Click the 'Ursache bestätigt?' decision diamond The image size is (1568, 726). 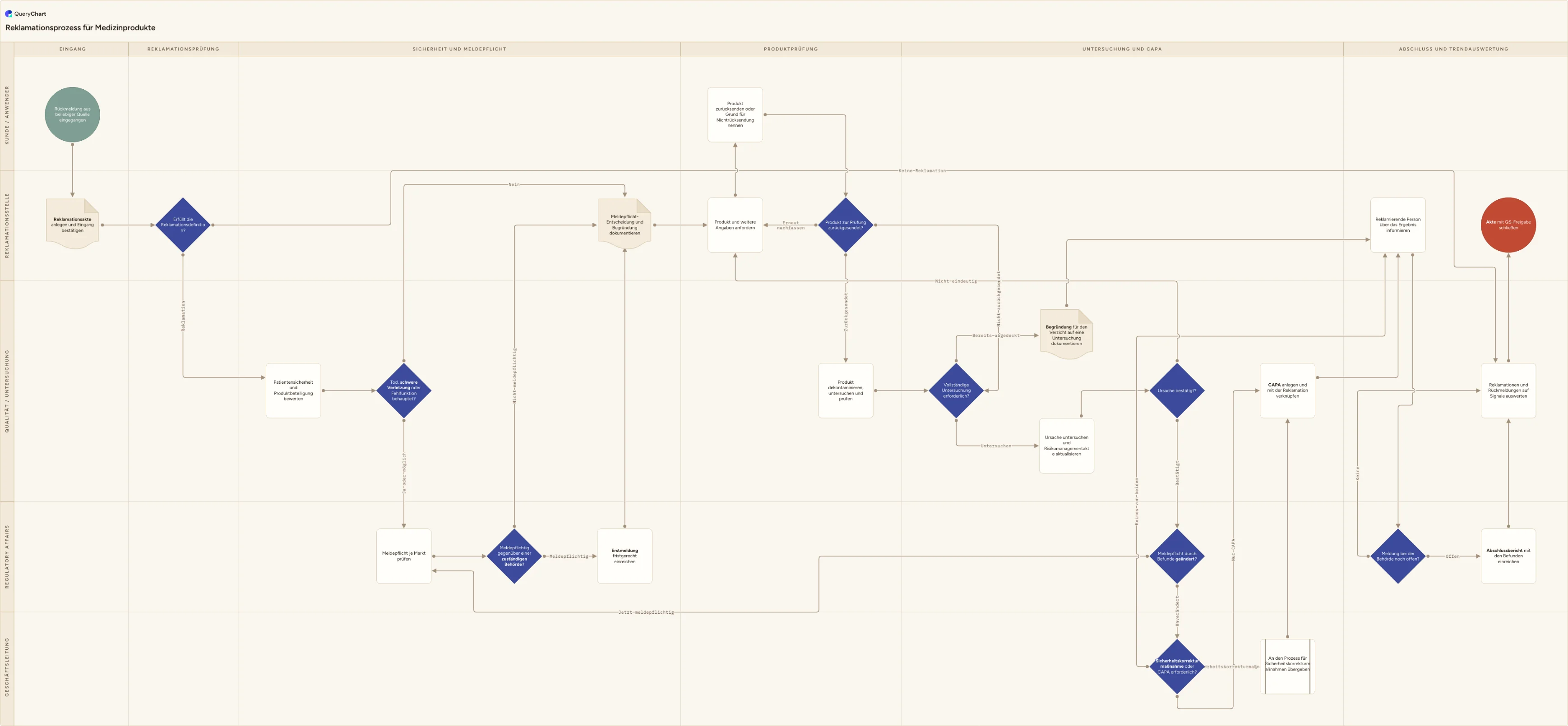pos(1177,391)
